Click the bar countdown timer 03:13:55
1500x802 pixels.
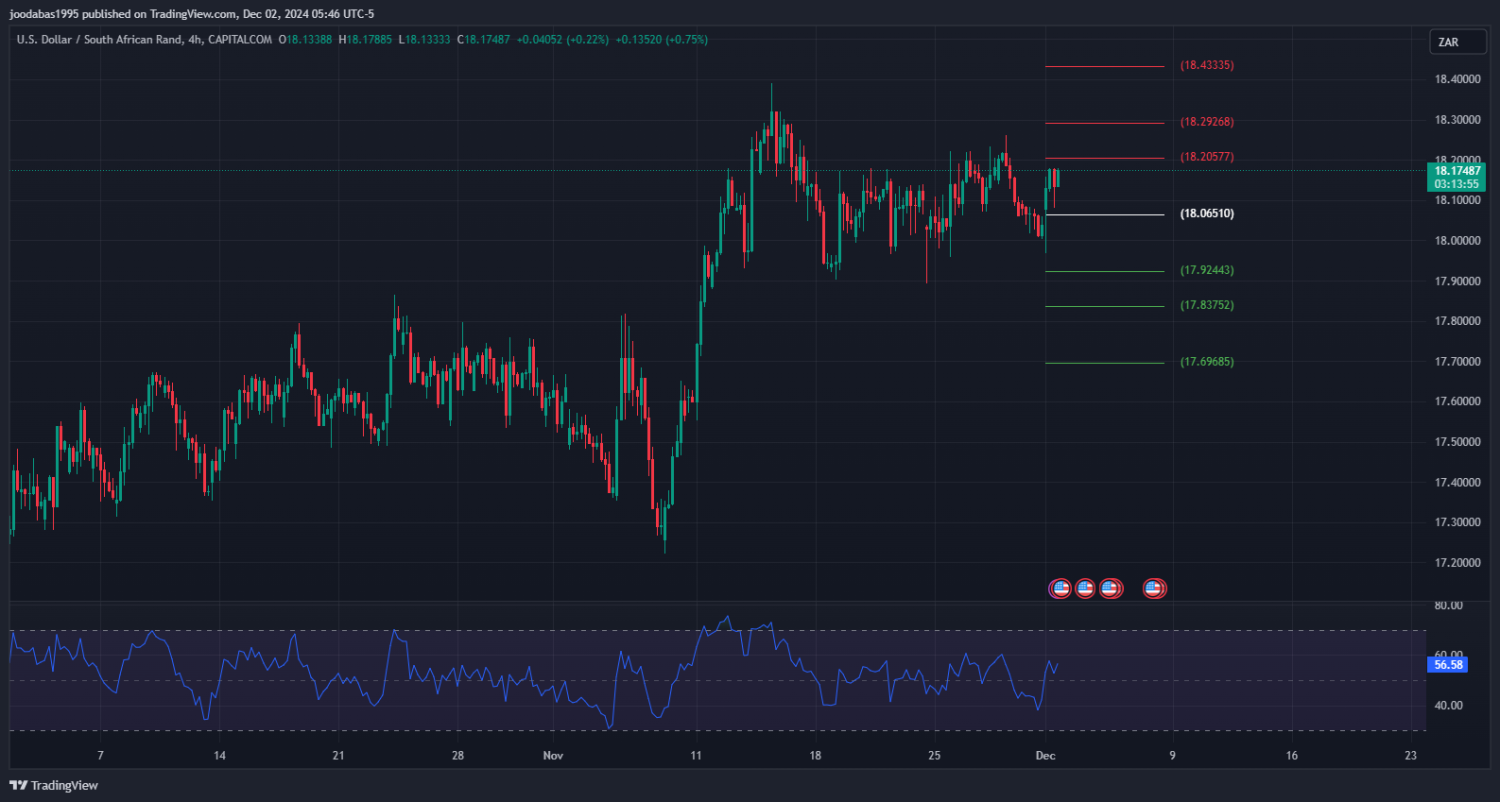[1456, 185]
